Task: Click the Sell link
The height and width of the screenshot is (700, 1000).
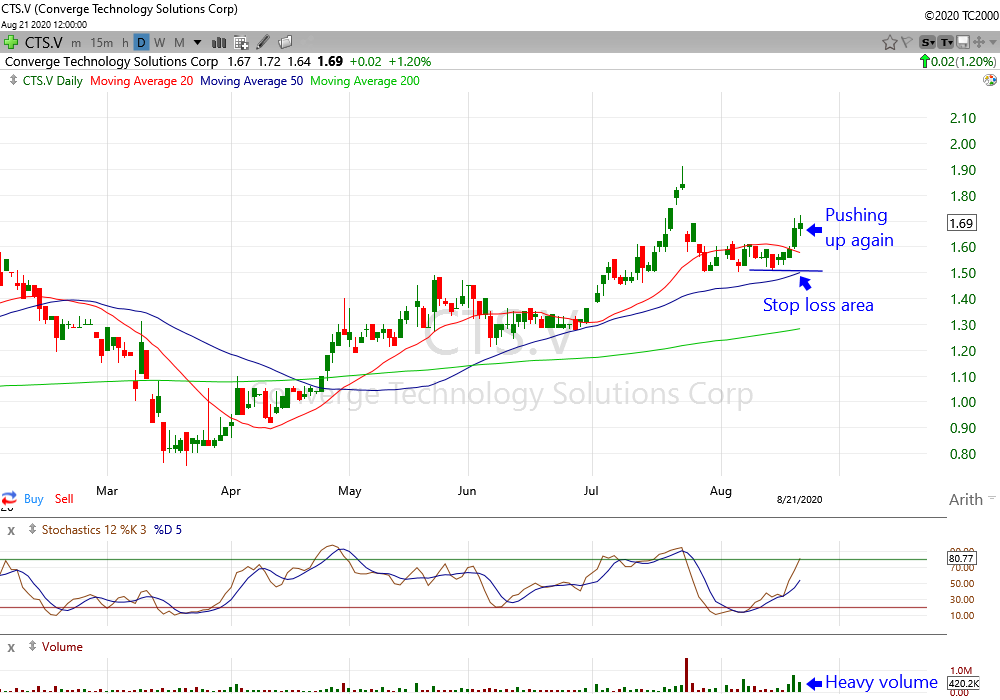Action: [x=64, y=499]
